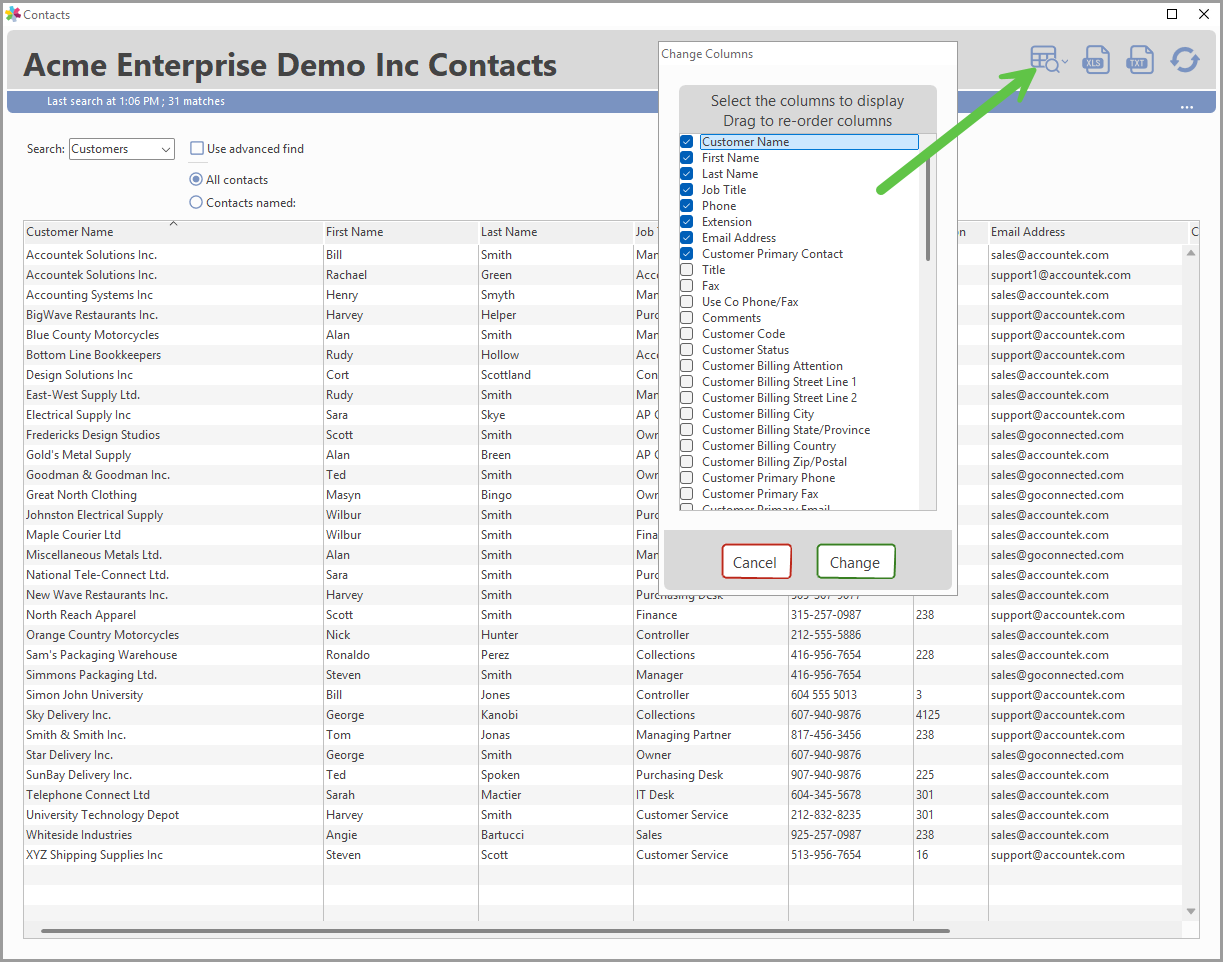Select the Customer Status list entry
This screenshot has height=962, width=1223.
point(745,350)
